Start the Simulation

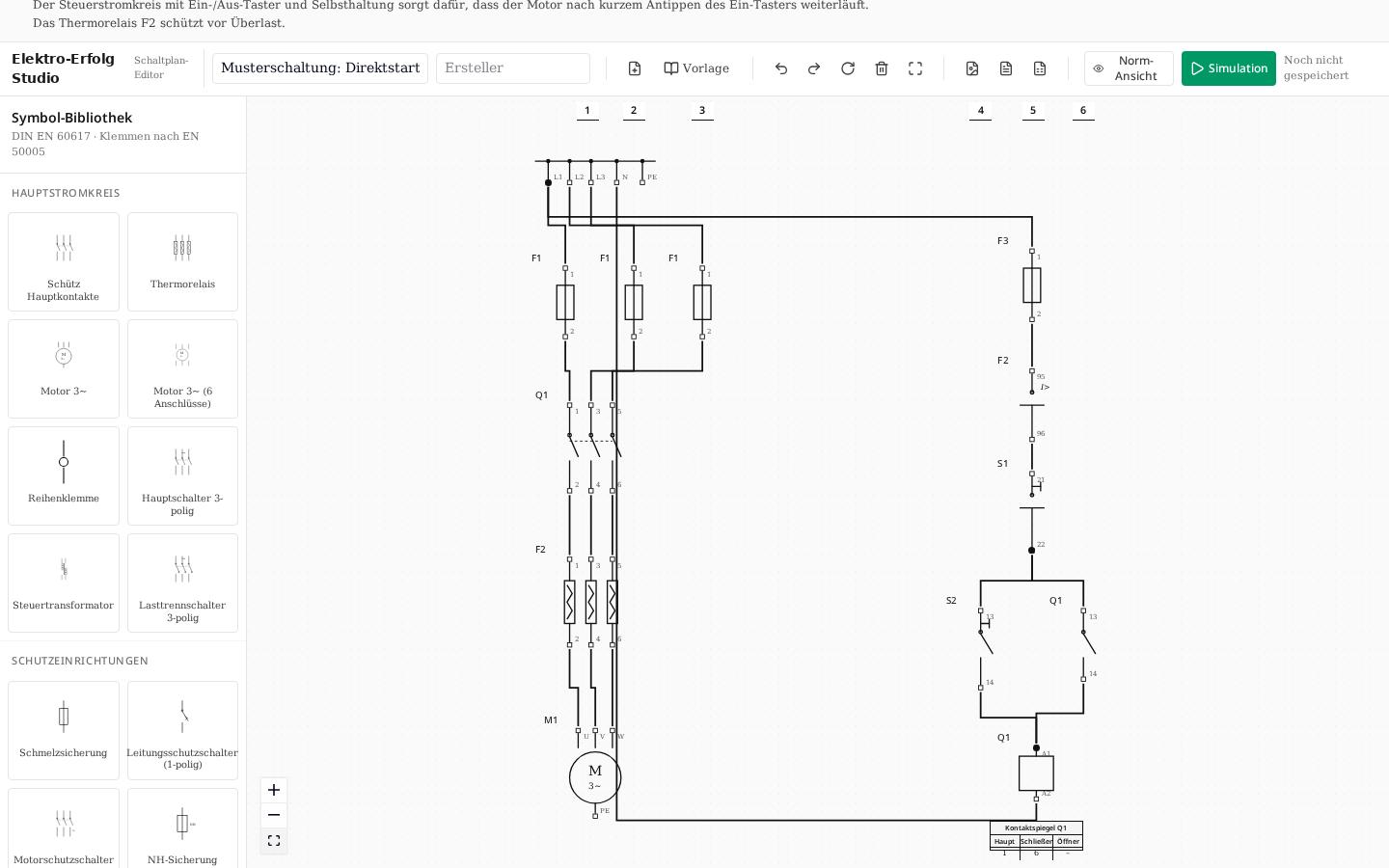(x=1228, y=68)
